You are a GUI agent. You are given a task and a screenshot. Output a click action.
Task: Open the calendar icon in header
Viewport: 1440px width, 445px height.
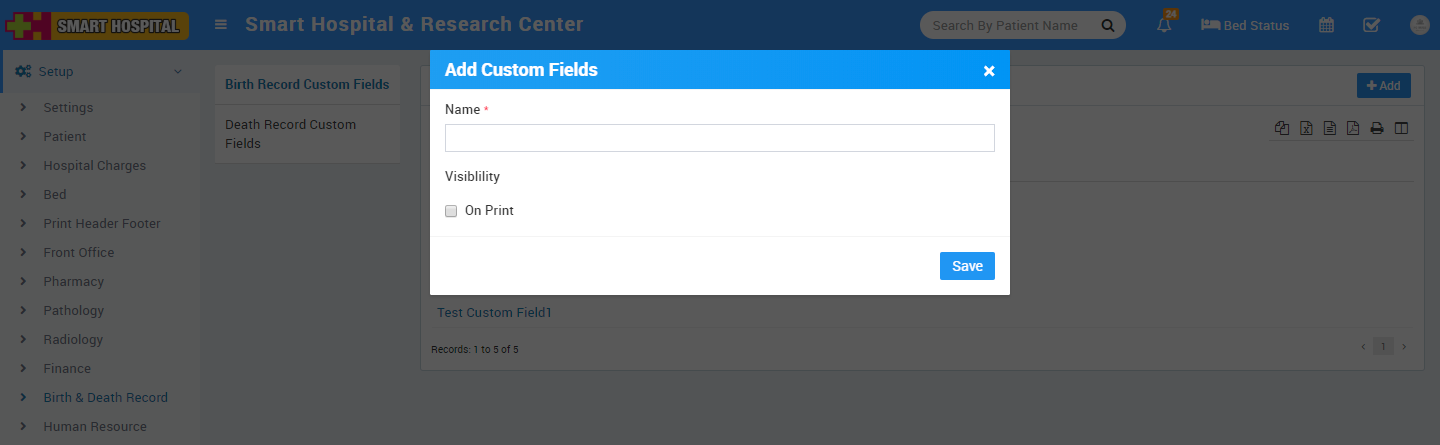coord(1326,26)
